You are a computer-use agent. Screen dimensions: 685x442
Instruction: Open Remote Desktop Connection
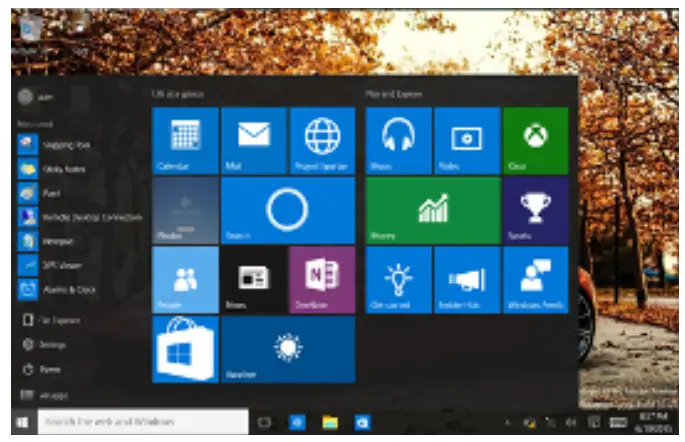pyautogui.click(x=79, y=217)
